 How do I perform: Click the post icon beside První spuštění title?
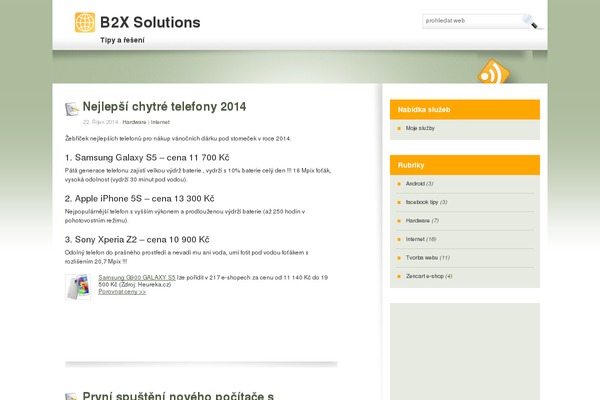pyautogui.click(x=72, y=396)
